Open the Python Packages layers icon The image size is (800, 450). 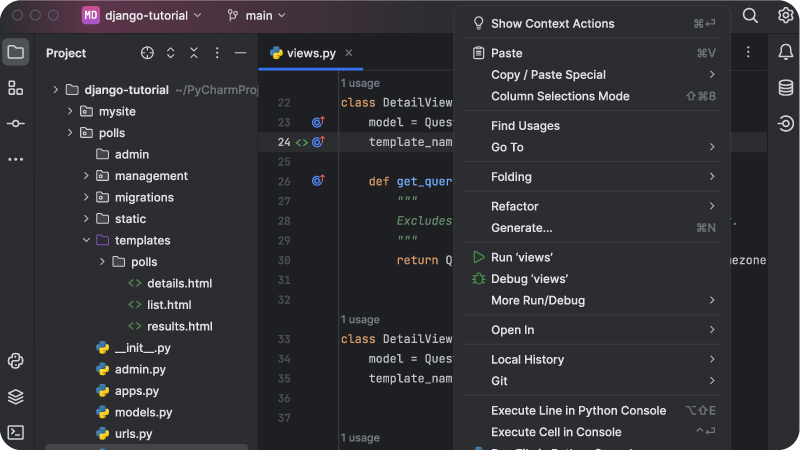click(16, 396)
